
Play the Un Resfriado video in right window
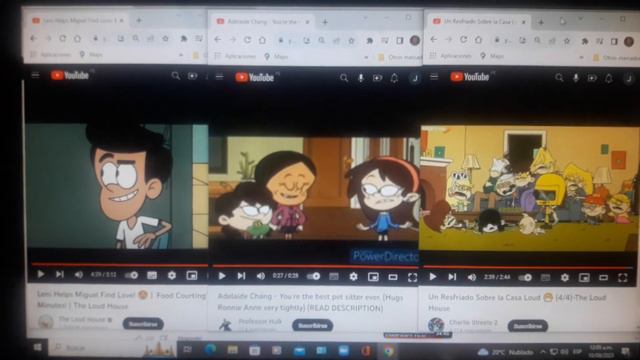(x=433, y=277)
